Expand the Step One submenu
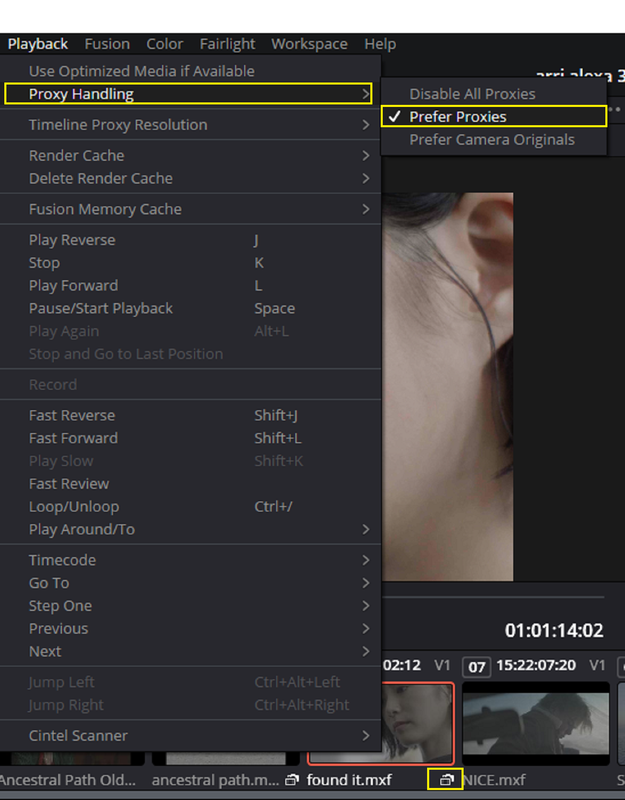The image size is (625, 800). pos(190,606)
